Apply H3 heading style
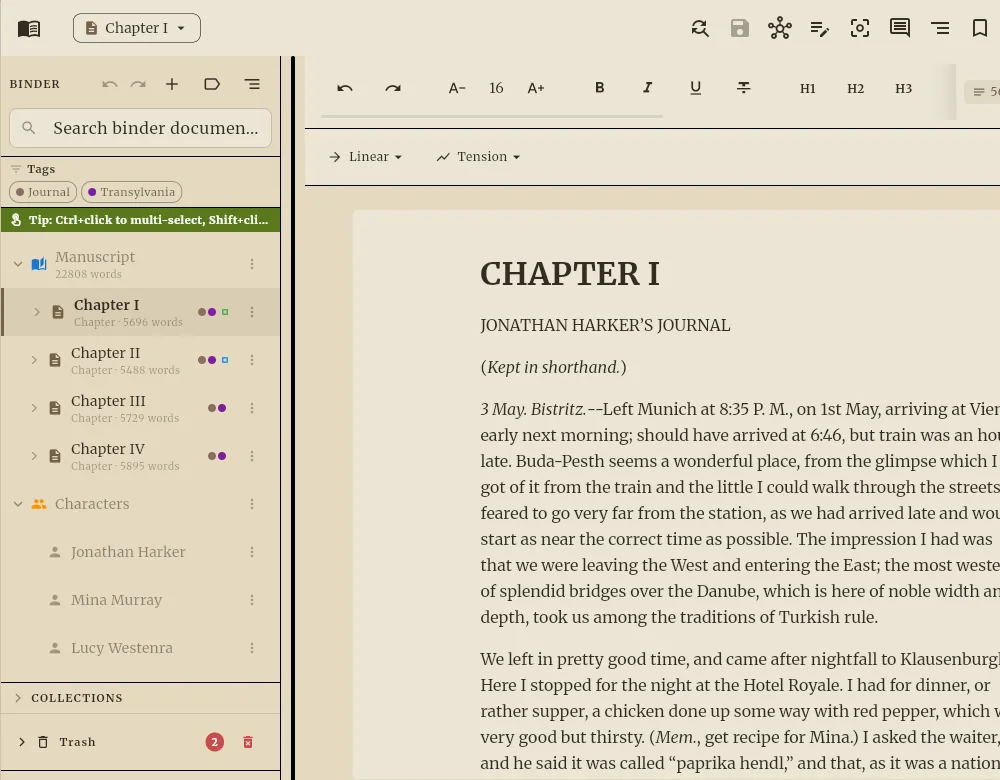Image resolution: width=1000 pixels, height=780 pixels. click(903, 89)
